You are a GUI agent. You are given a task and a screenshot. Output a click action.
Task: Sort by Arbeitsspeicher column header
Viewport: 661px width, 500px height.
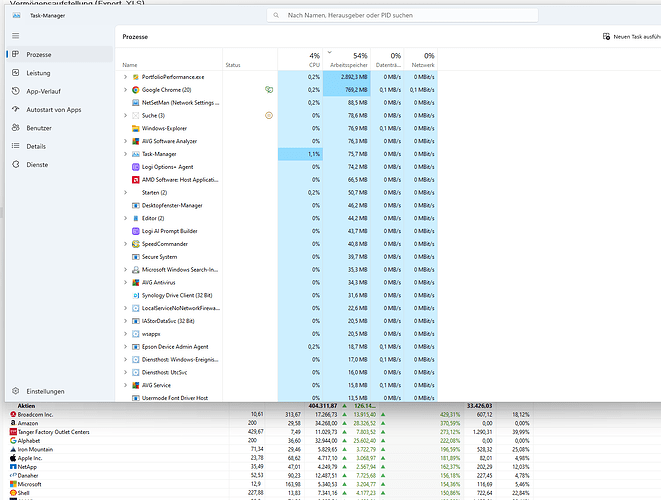pyautogui.click(x=347, y=59)
